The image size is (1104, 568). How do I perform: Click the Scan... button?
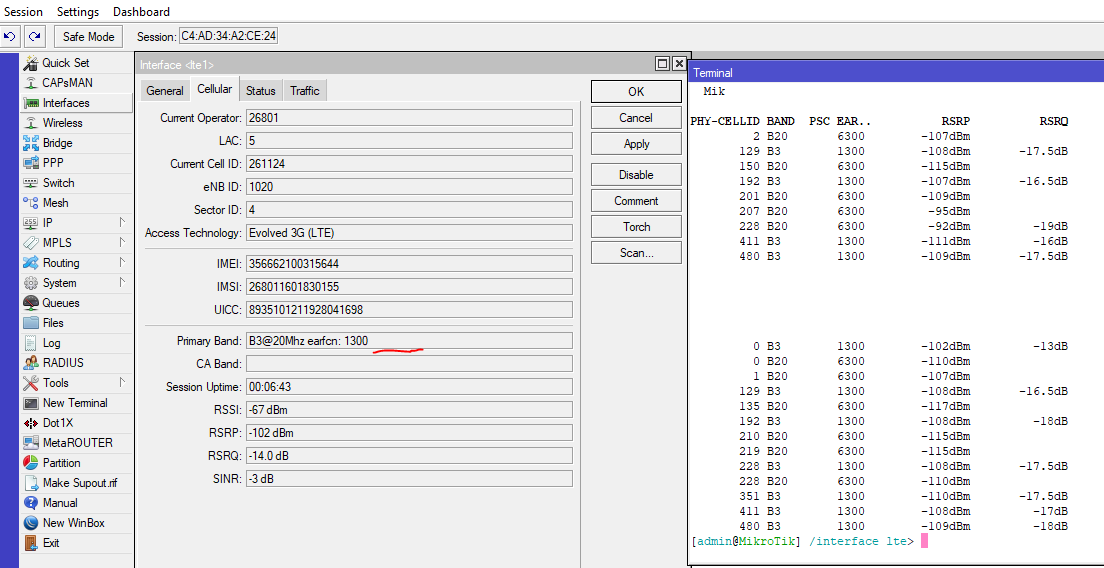pyautogui.click(x=636, y=253)
